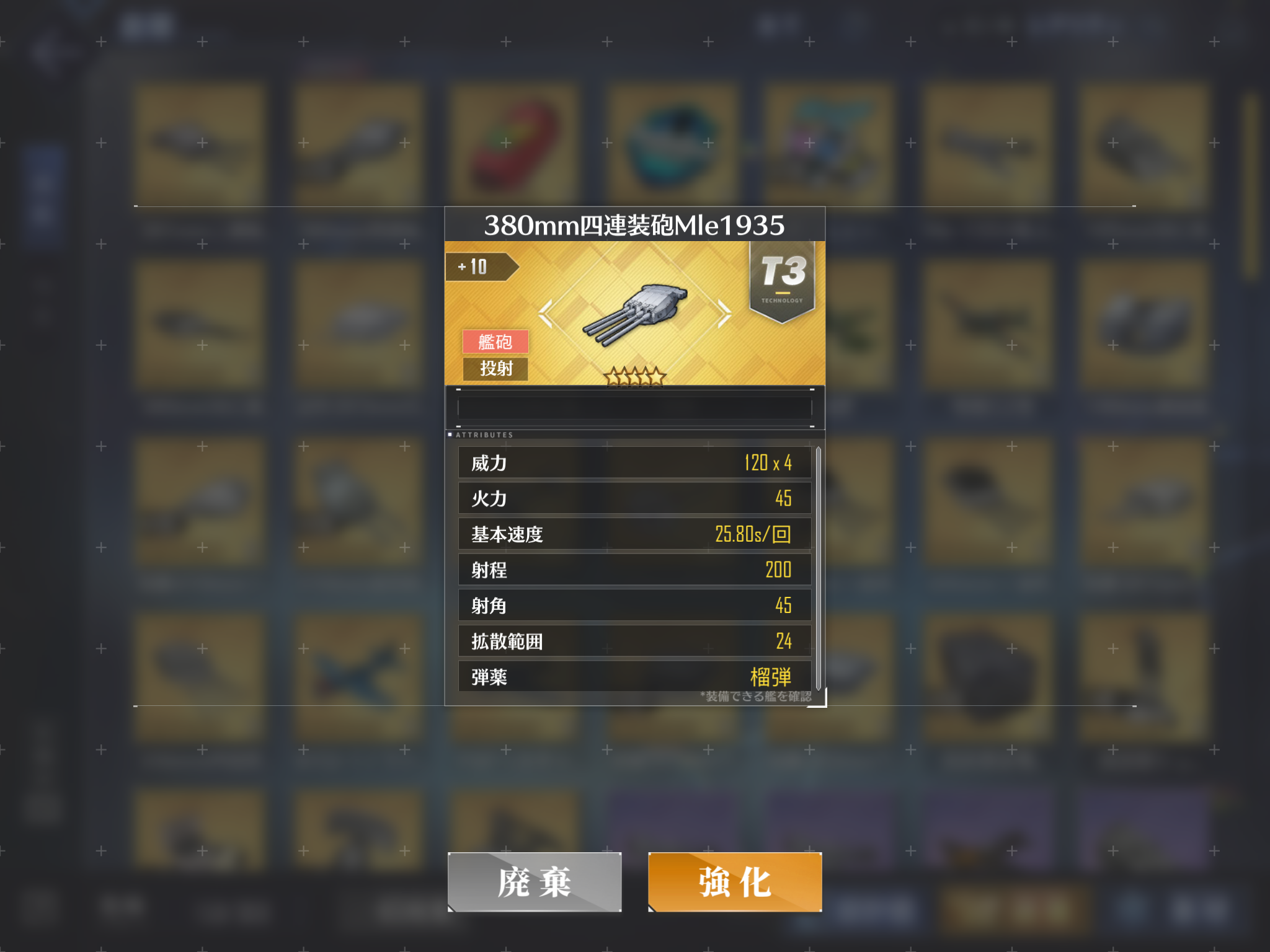The width and height of the screenshot is (1270, 952).
Task: Select the 火力 45 attribute row
Action: tap(634, 498)
